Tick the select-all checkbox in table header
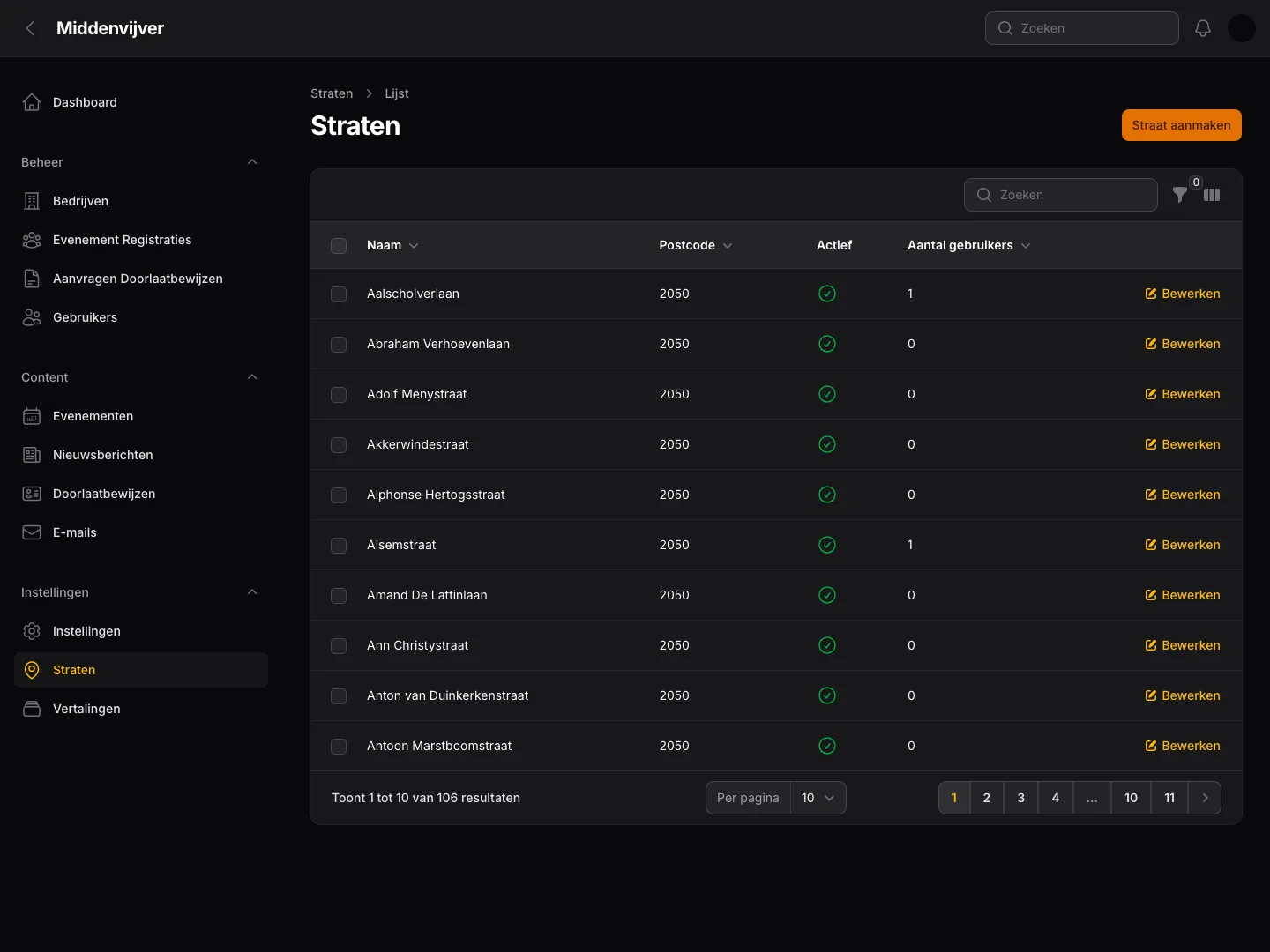 (339, 246)
